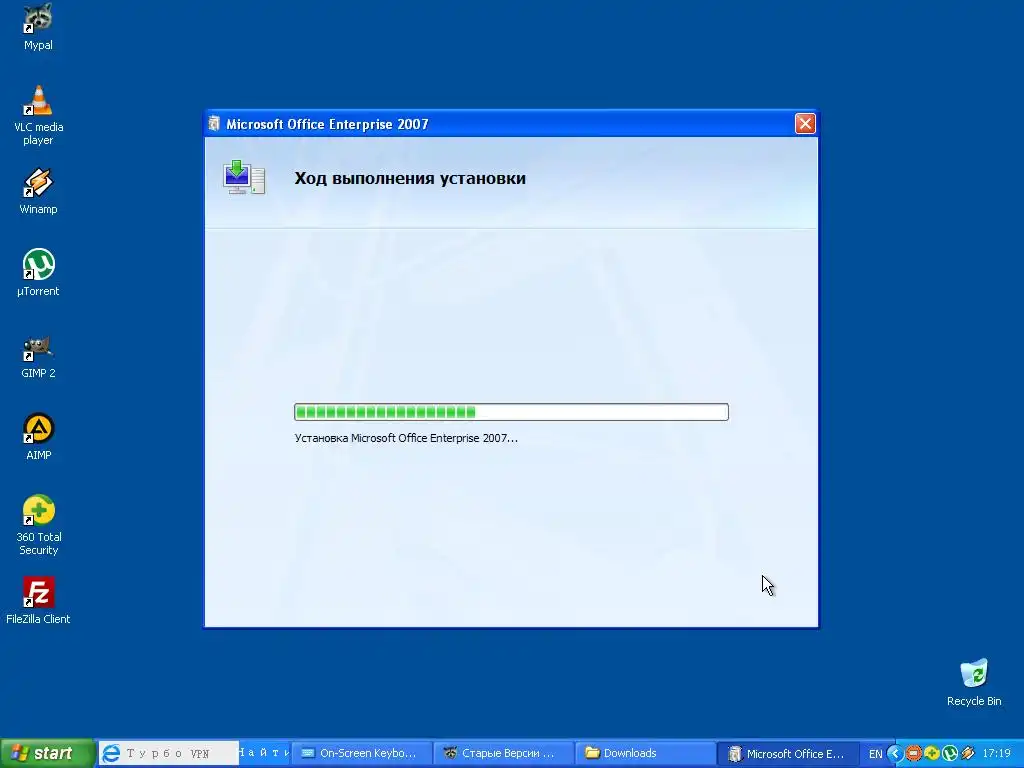Viewport: 1024px width, 768px height.
Task: Switch to the Downloads folder taskbar window
Action: [645, 753]
